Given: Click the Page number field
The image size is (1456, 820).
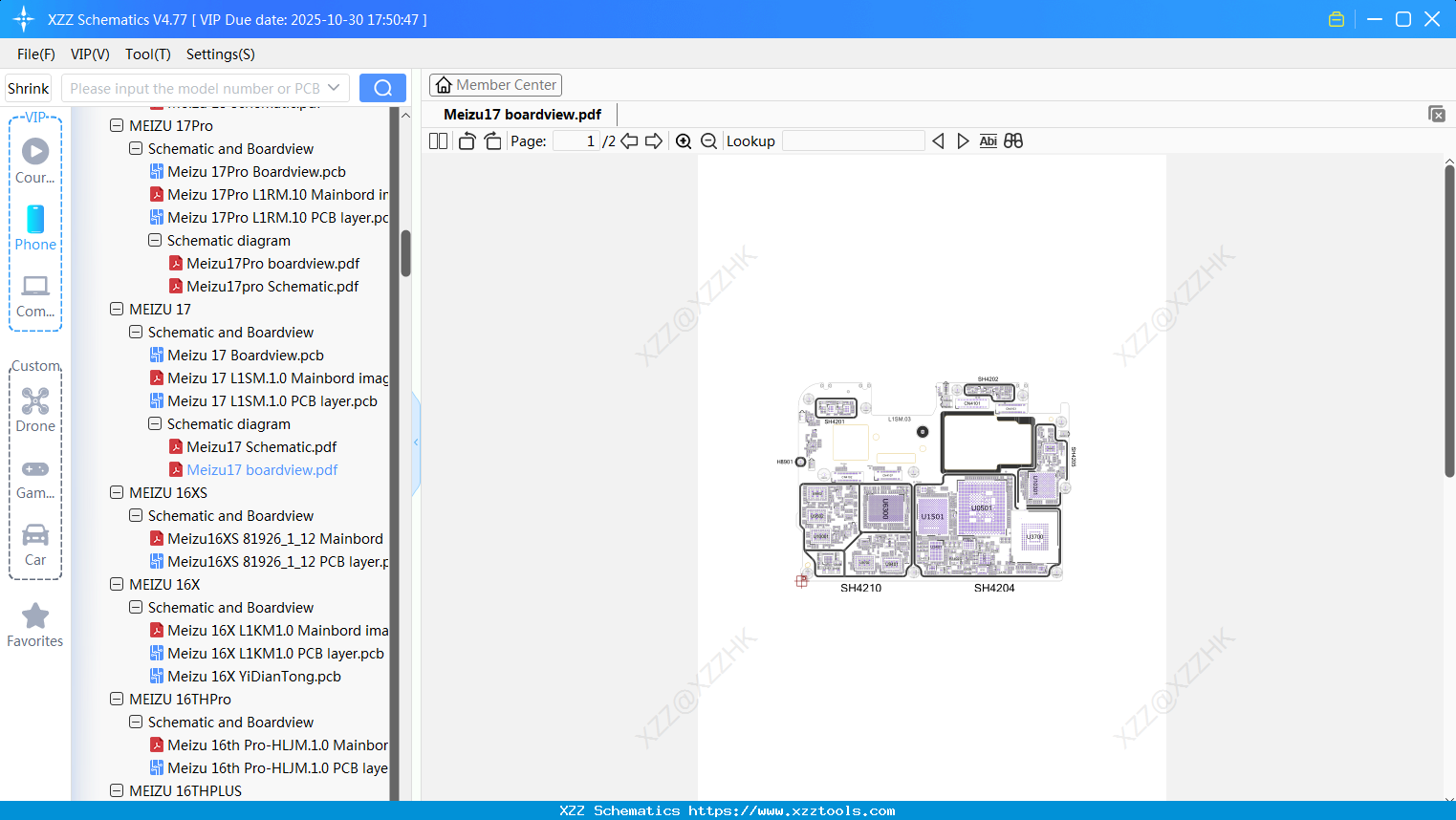Looking at the screenshot, I should (x=576, y=141).
